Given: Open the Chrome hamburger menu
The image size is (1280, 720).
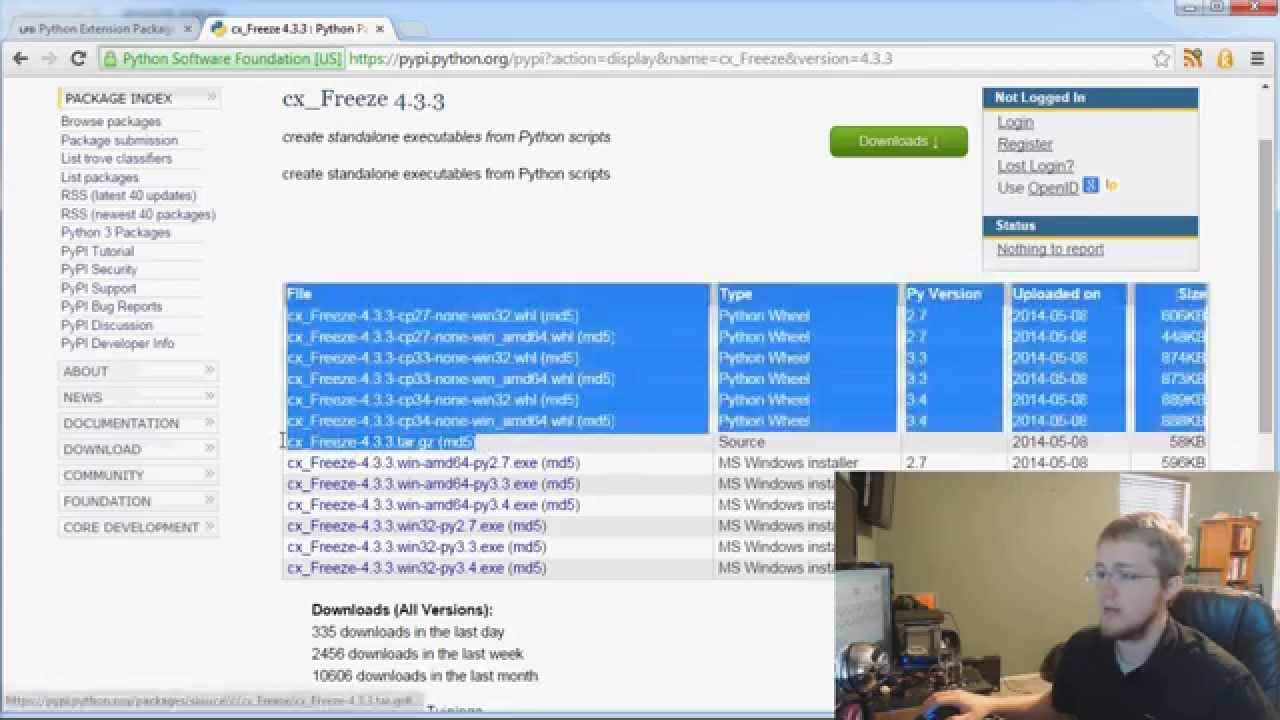Looking at the screenshot, I should point(1257,59).
